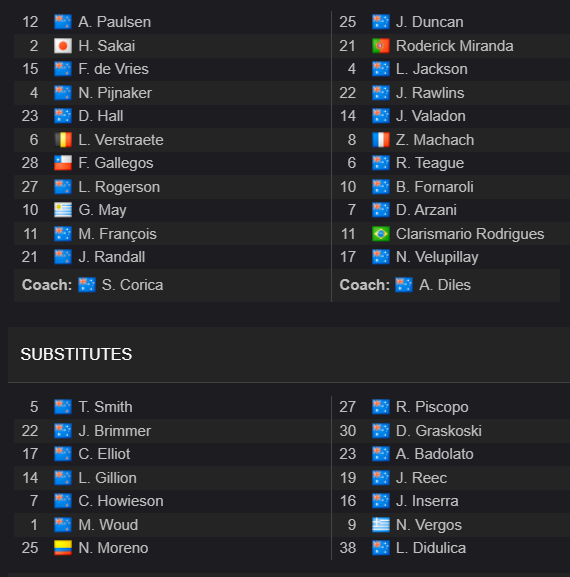This screenshot has width=570, height=577.
Task: Click the Portugal flag beside Roderick Miranda
Action: point(380,46)
